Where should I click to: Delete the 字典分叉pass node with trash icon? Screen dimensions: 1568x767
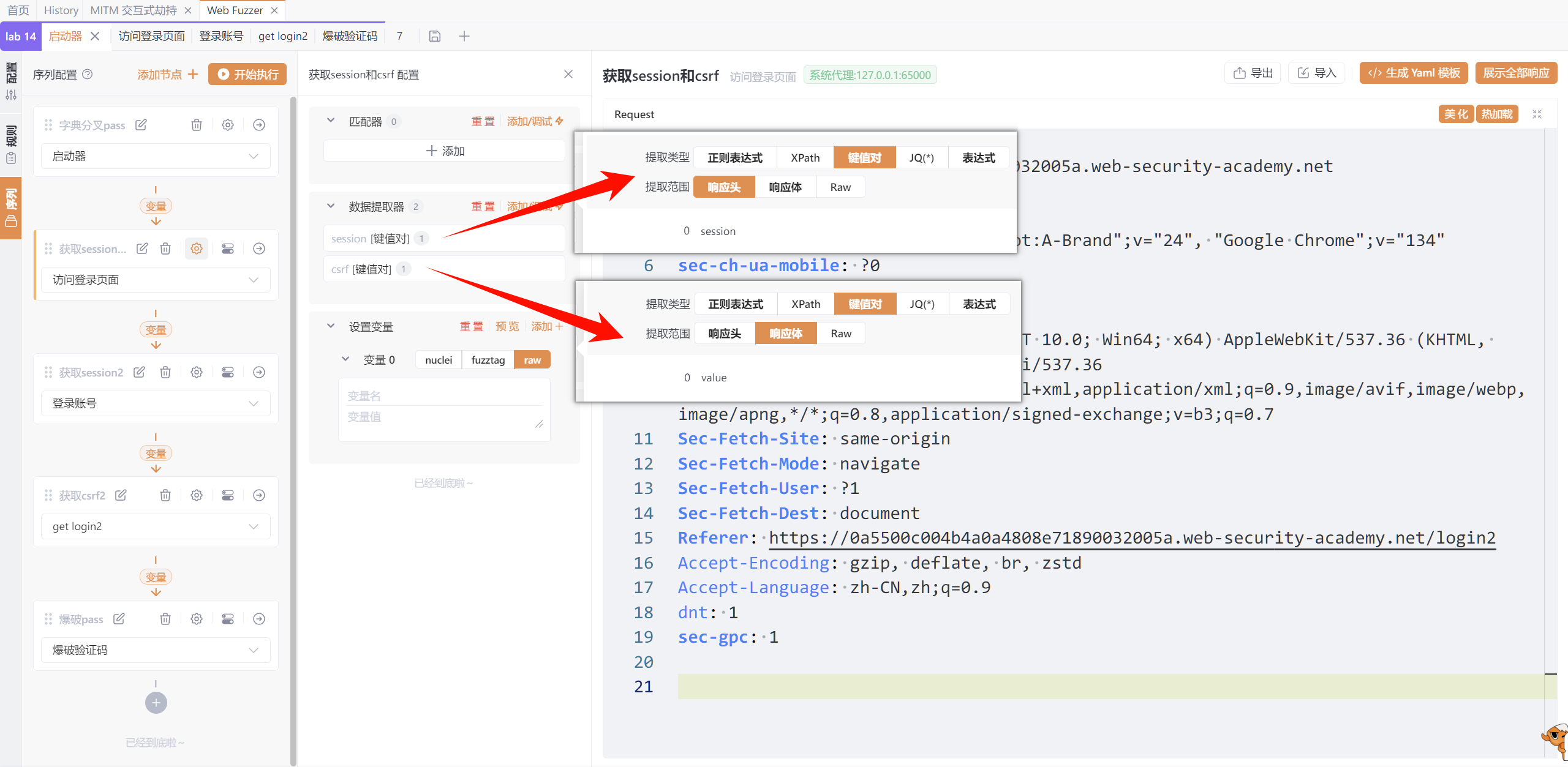tap(197, 125)
